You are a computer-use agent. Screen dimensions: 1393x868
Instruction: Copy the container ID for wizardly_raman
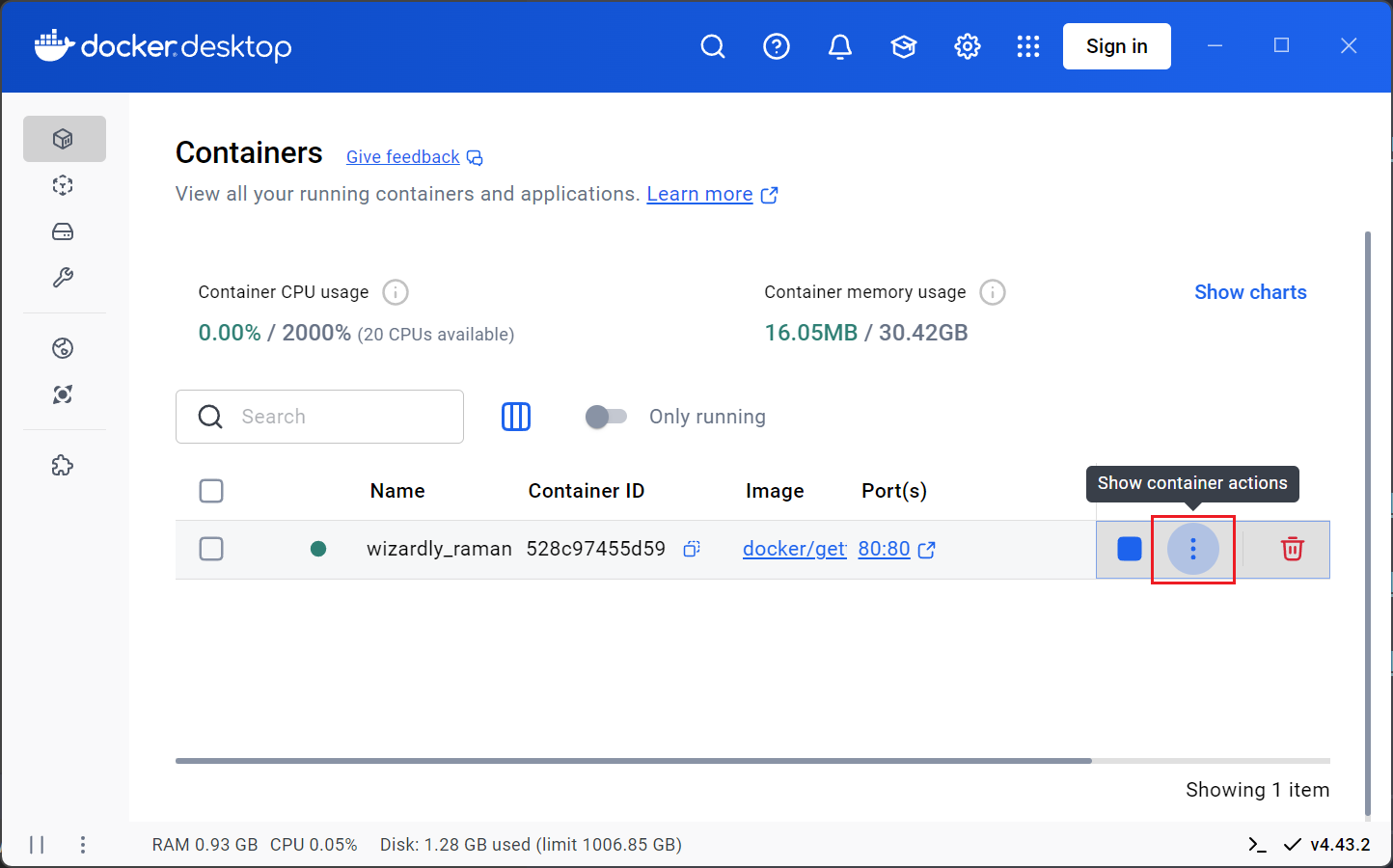pyautogui.click(x=691, y=548)
